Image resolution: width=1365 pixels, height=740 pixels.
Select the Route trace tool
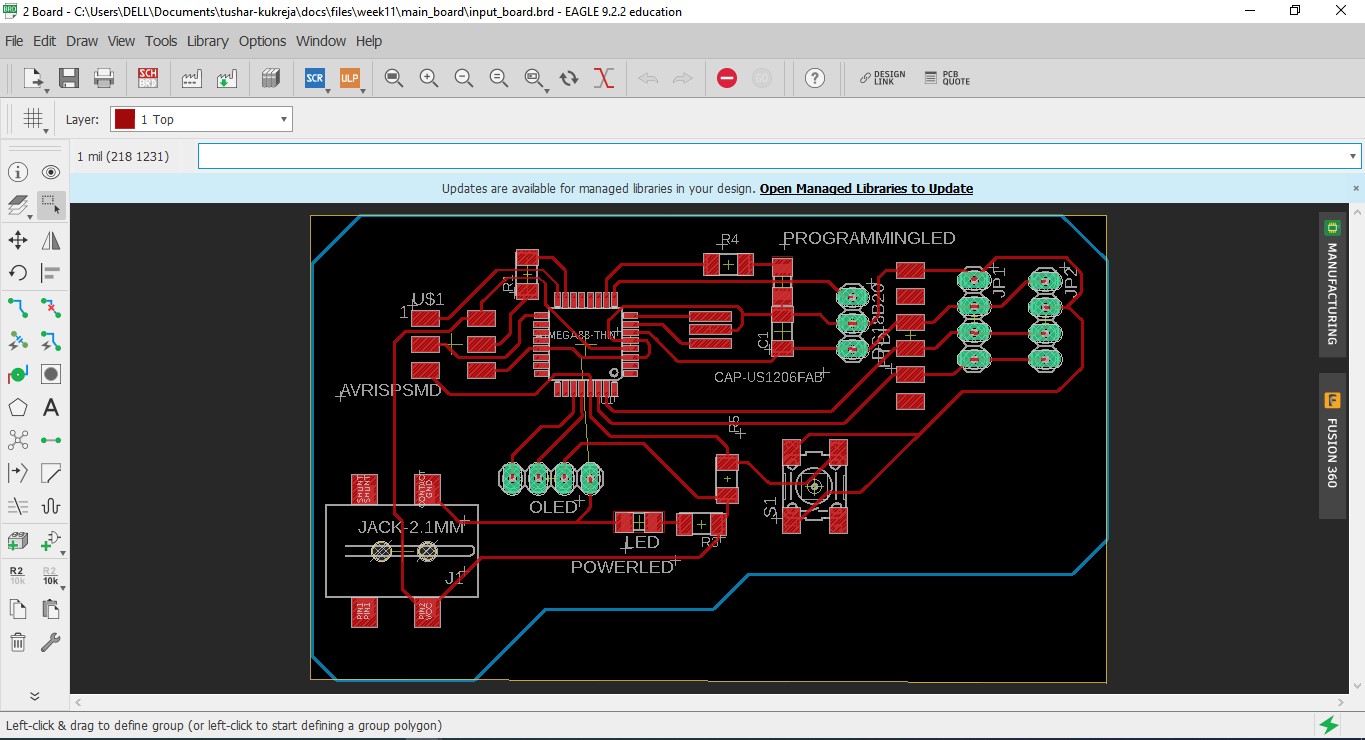(18, 307)
